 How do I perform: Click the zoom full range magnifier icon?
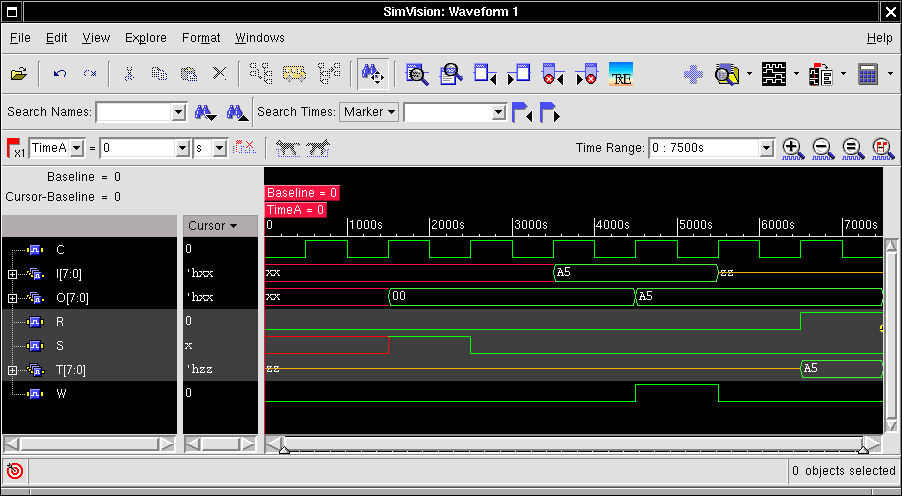[853, 148]
